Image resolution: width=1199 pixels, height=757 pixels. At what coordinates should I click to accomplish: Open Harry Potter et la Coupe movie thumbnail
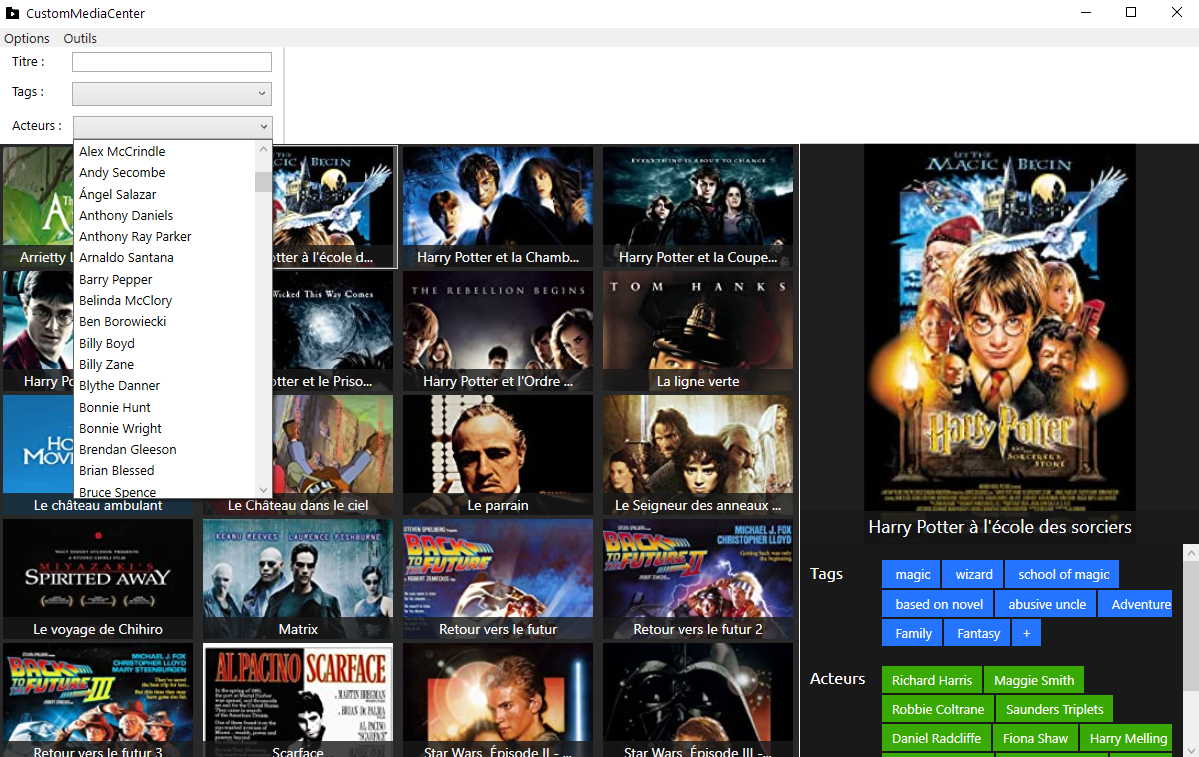click(698, 206)
